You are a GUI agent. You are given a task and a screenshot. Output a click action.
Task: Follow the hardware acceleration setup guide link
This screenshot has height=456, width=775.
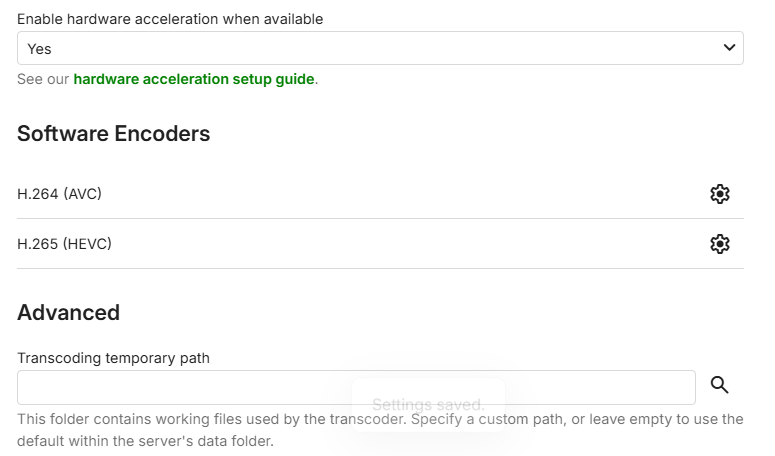[194, 79]
